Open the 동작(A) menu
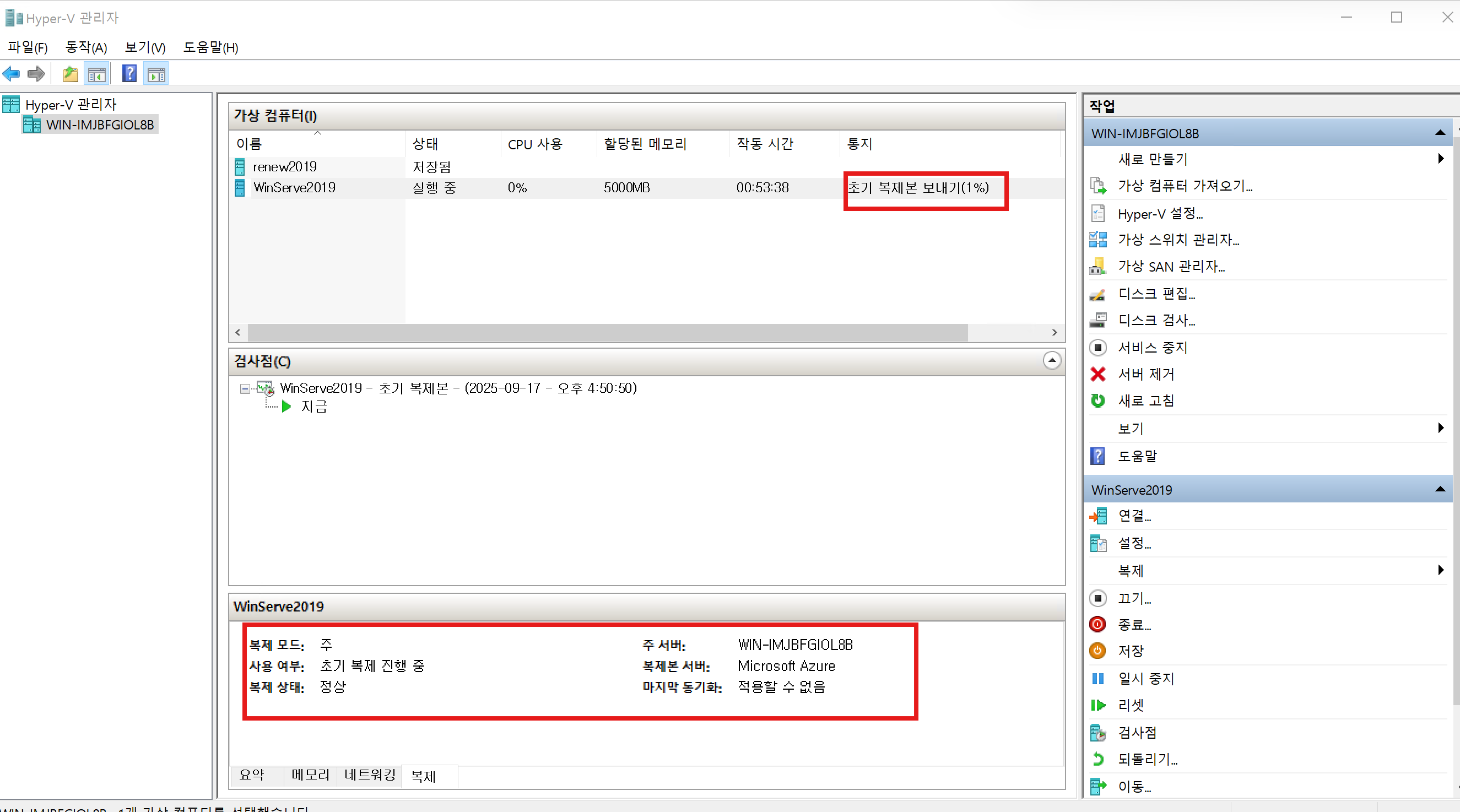The height and width of the screenshot is (812, 1460). coord(86,47)
